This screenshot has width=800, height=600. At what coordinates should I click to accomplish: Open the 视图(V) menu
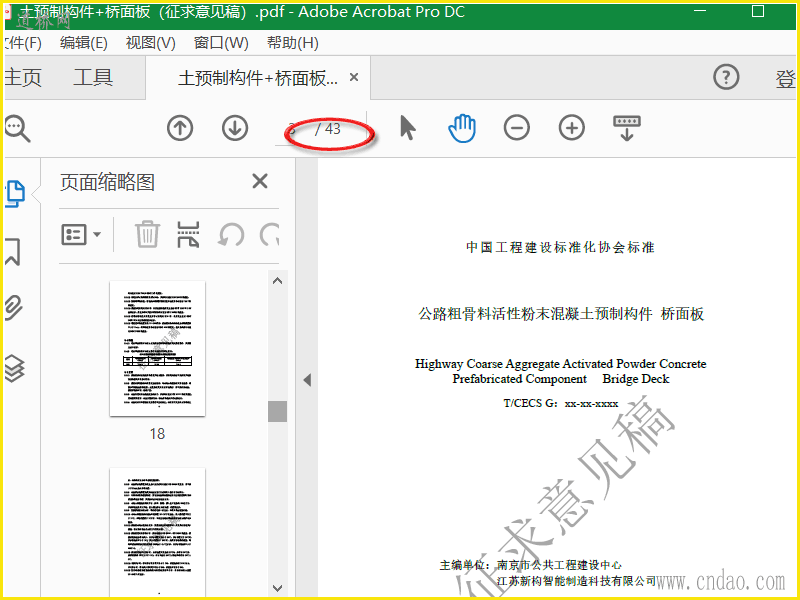pyautogui.click(x=151, y=43)
